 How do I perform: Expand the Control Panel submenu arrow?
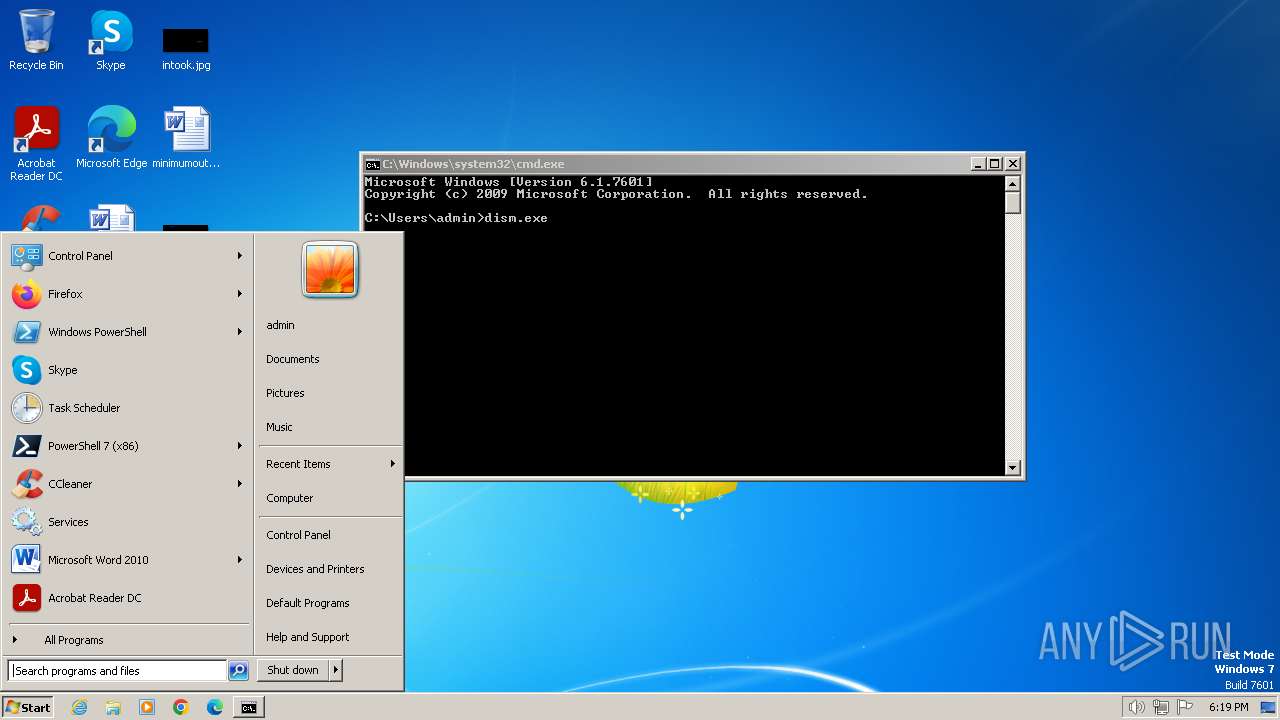240,256
